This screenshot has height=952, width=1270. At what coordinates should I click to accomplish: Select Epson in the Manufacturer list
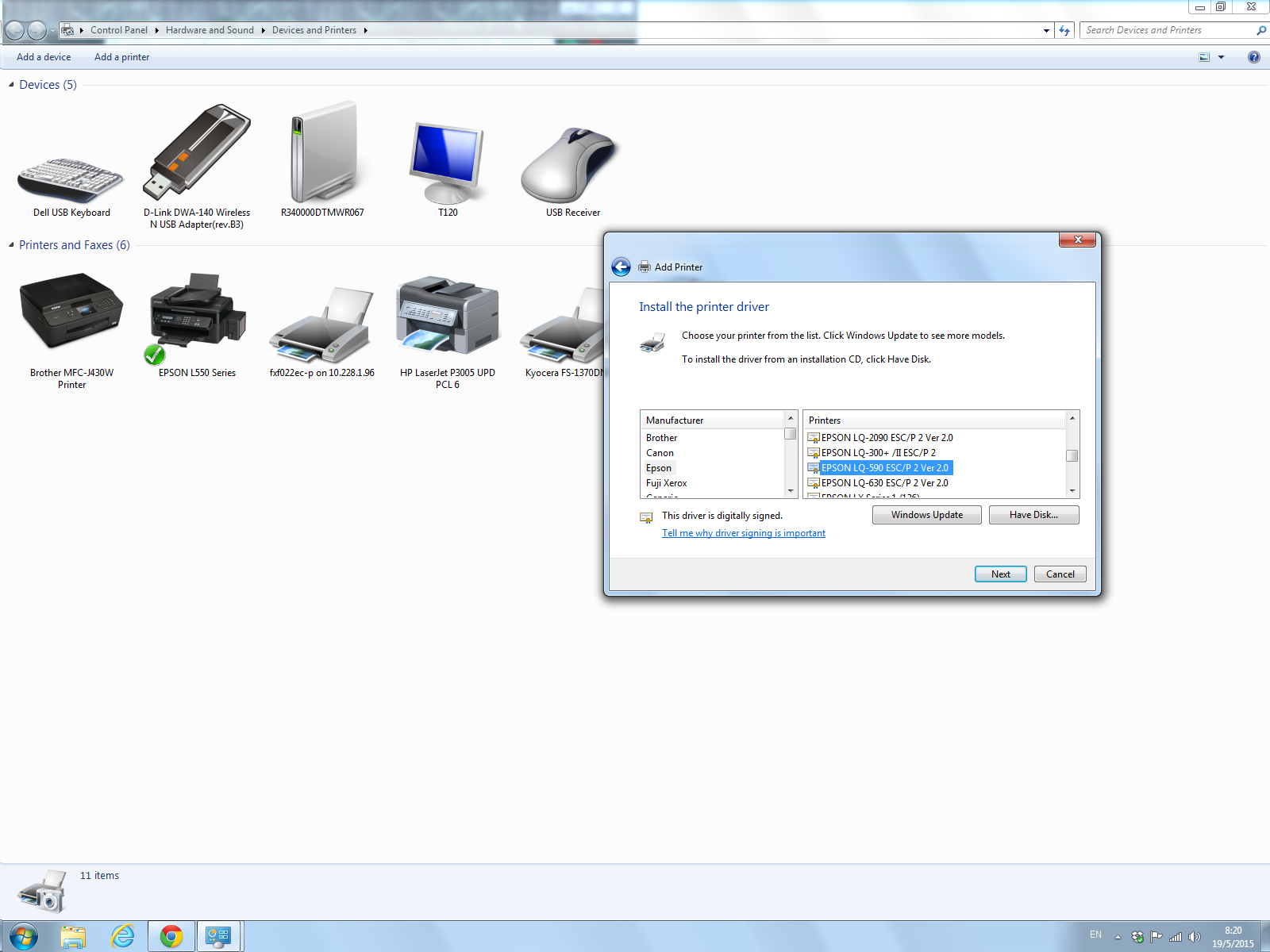click(x=659, y=468)
